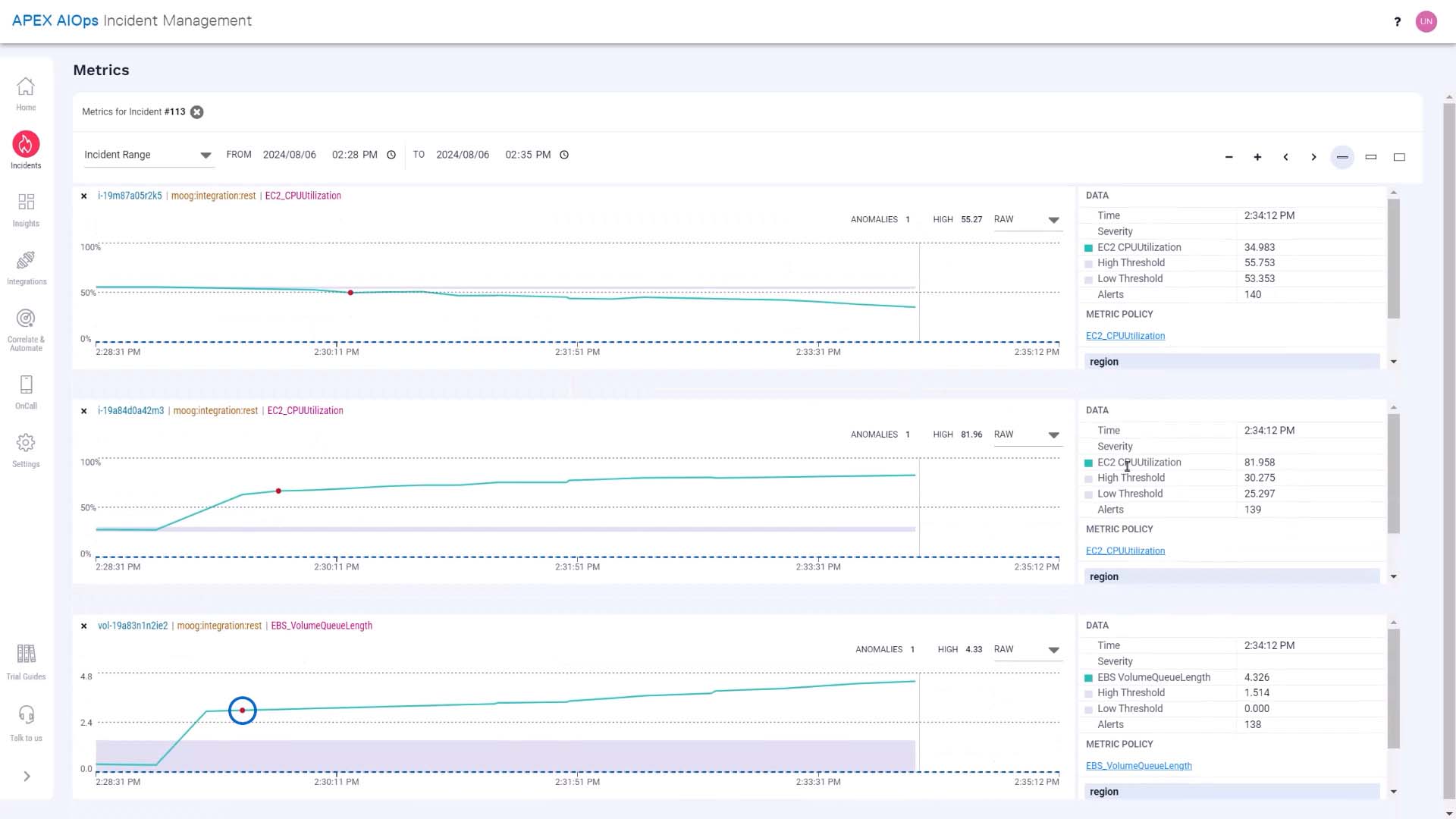Click the APEX AIOps Incident Management logo
This screenshot has width=1456, height=819.
click(x=132, y=21)
